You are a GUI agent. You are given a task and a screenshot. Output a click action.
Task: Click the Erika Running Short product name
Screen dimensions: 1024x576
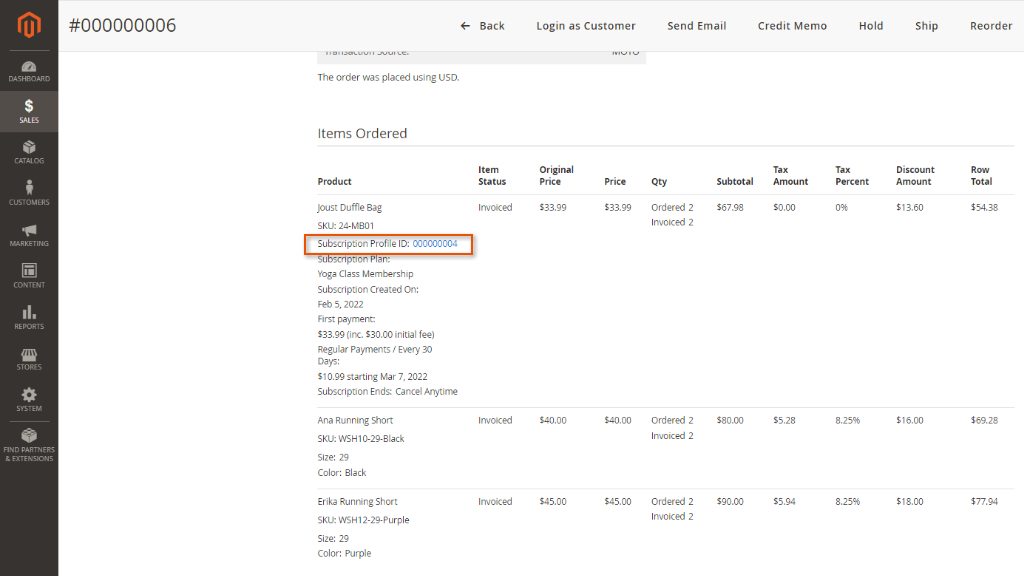(357, 502)
